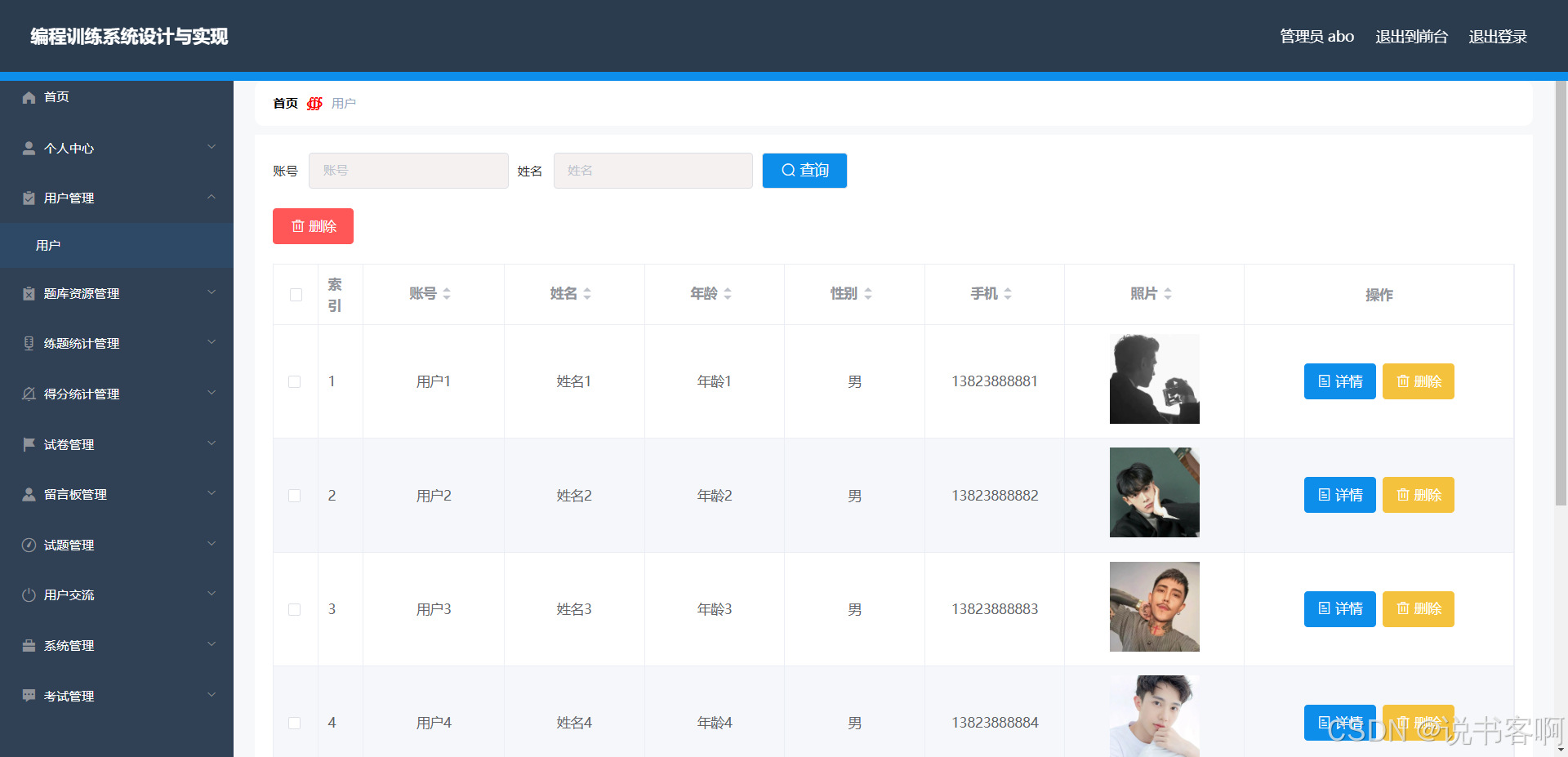Click the clipboard icon beside 用户管理
This screenshot has height=757, width=1568.
pyautogui.click(x=29, y=198)
